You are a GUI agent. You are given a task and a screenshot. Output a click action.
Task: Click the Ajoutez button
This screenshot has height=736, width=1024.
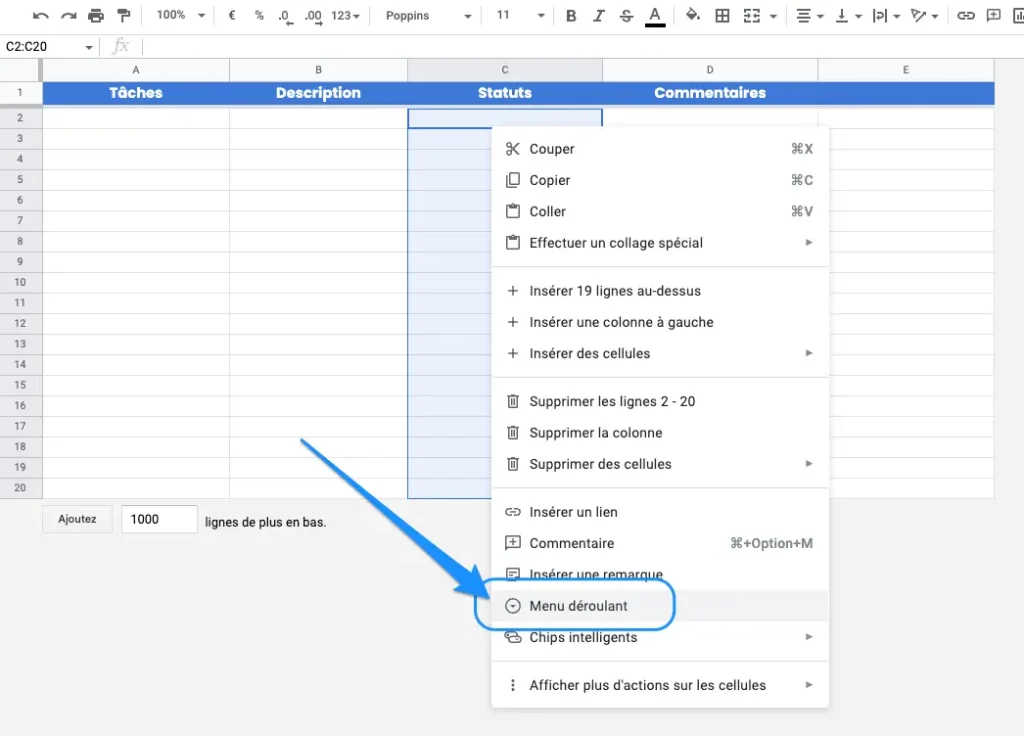[76, 519]
